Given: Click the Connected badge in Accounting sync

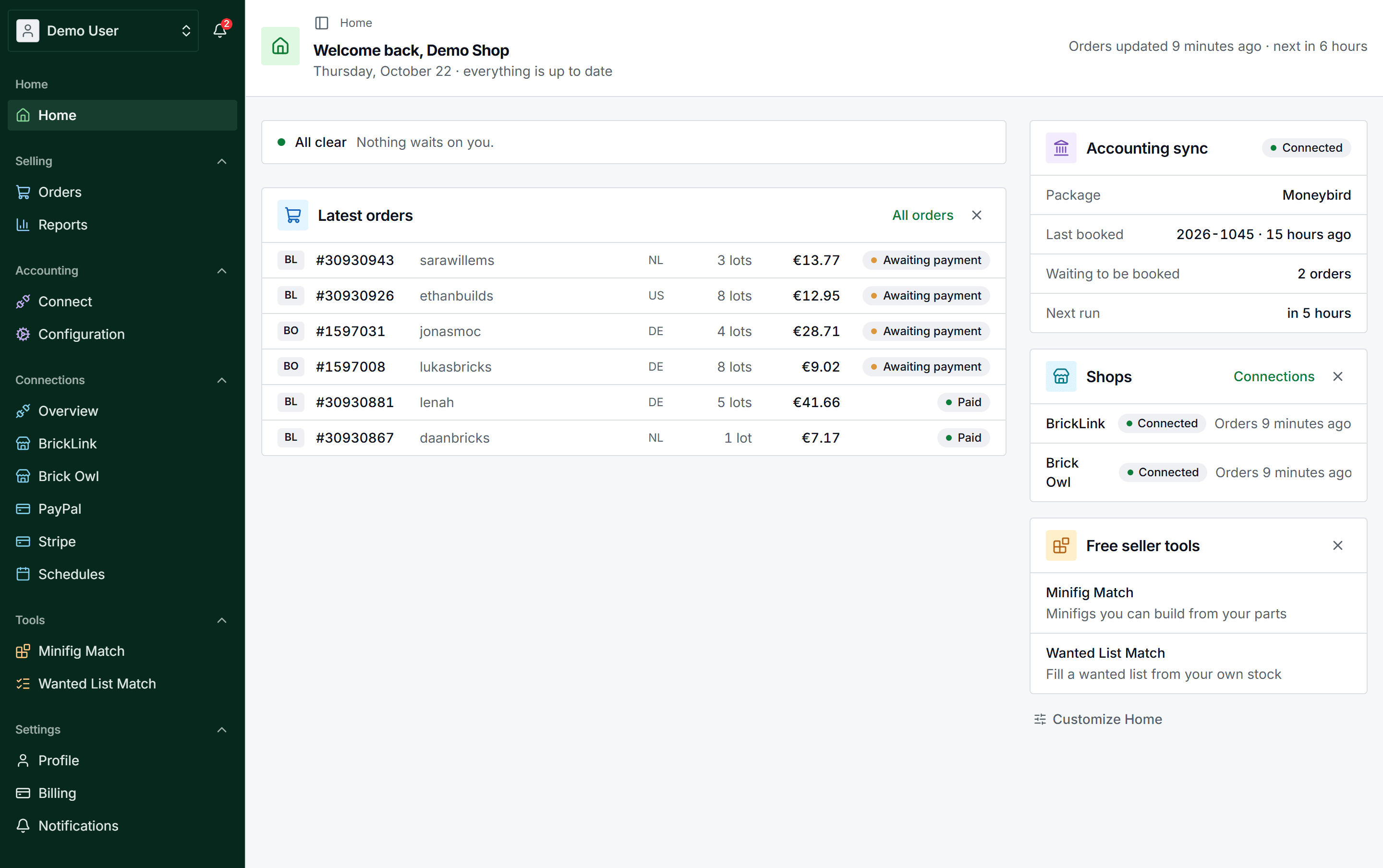Looking at the screenshot, I should click(x=1306, y=148).
